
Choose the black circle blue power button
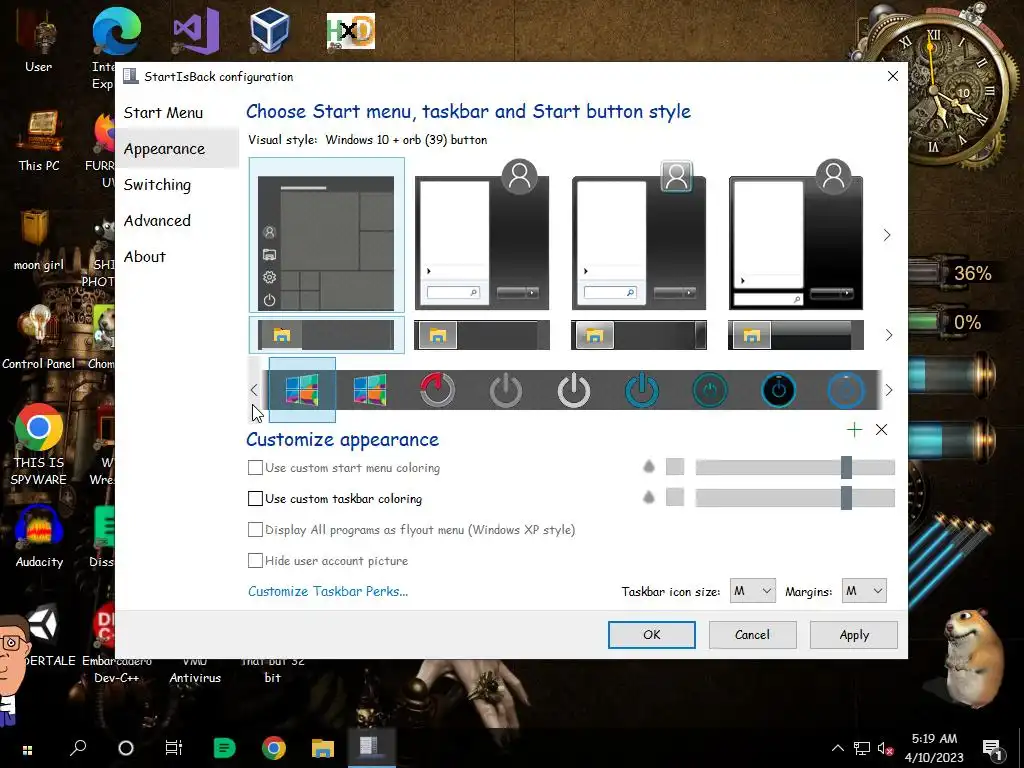[778, 390]
